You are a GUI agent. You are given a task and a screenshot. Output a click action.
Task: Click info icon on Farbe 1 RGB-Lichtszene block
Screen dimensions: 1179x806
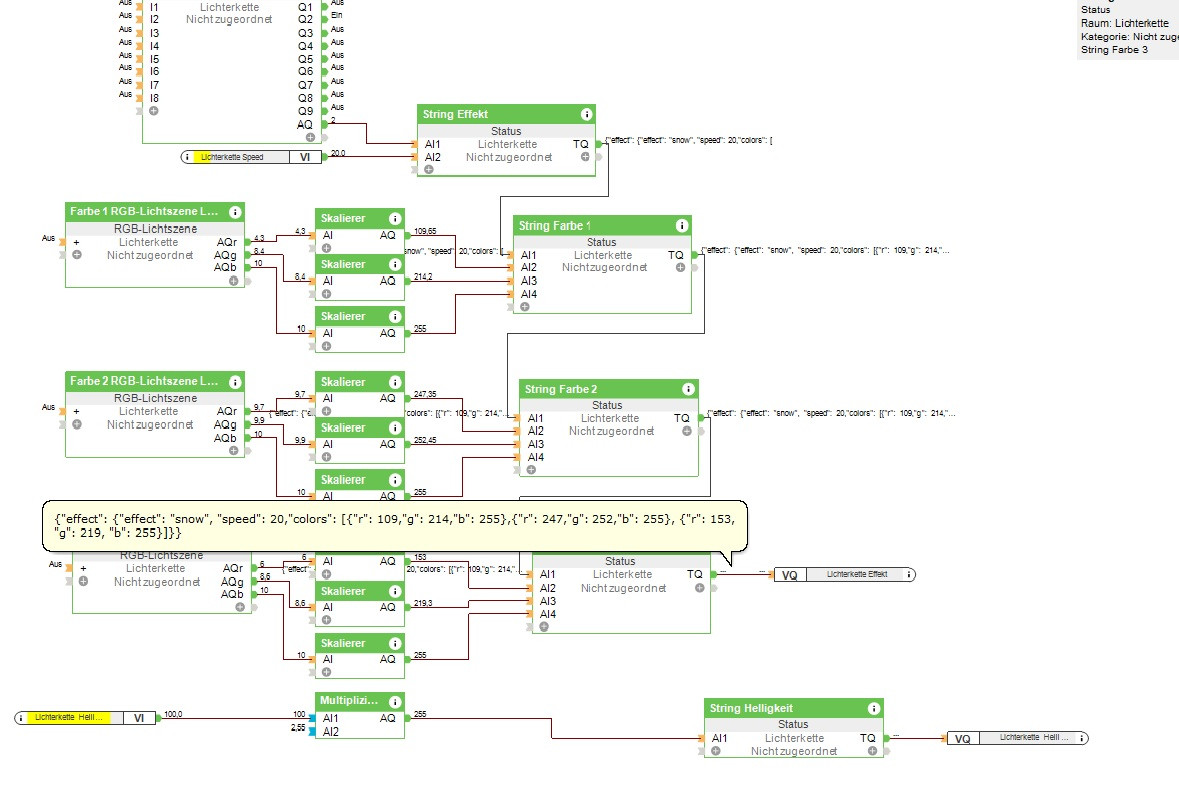(x=235, y=212)
